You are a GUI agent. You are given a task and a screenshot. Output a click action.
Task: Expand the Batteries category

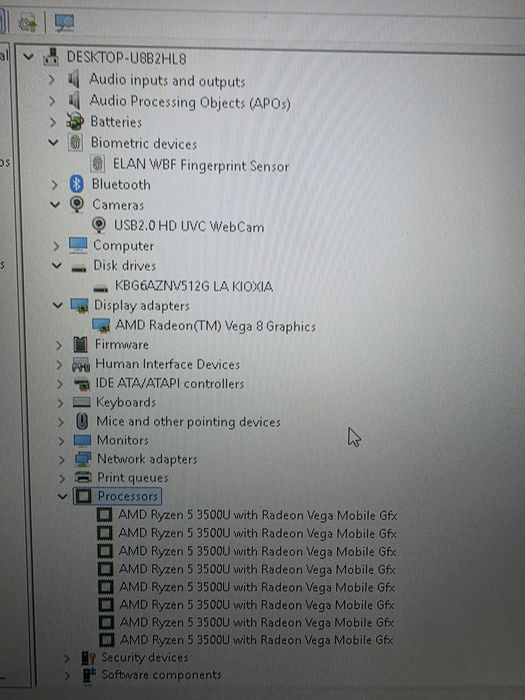coord(53,121)
